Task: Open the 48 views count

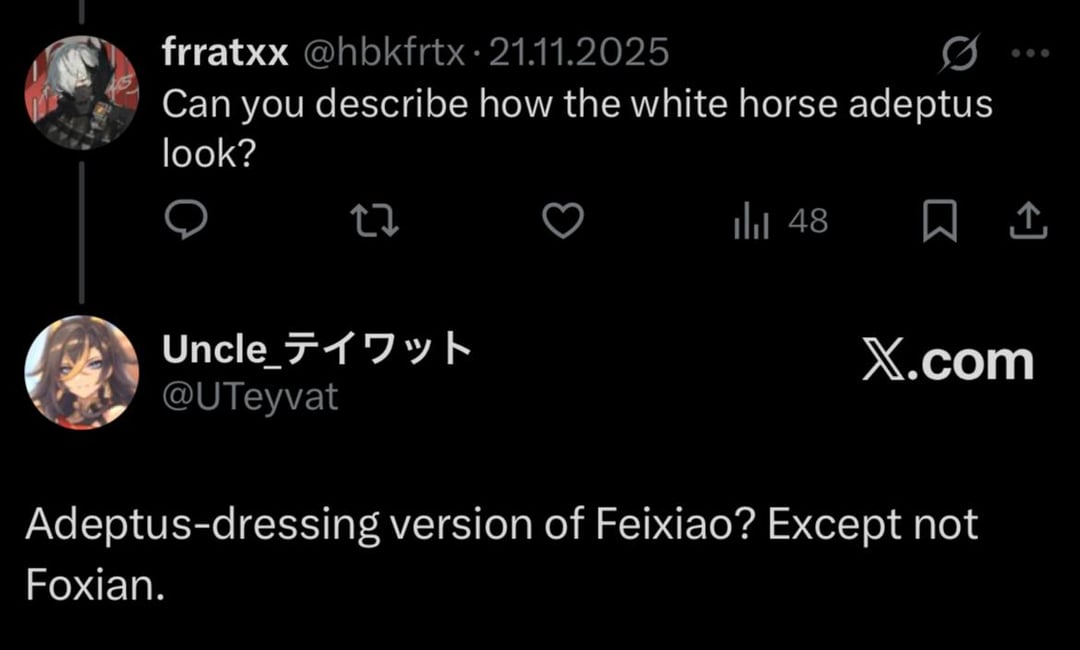Action: point(808,221)
